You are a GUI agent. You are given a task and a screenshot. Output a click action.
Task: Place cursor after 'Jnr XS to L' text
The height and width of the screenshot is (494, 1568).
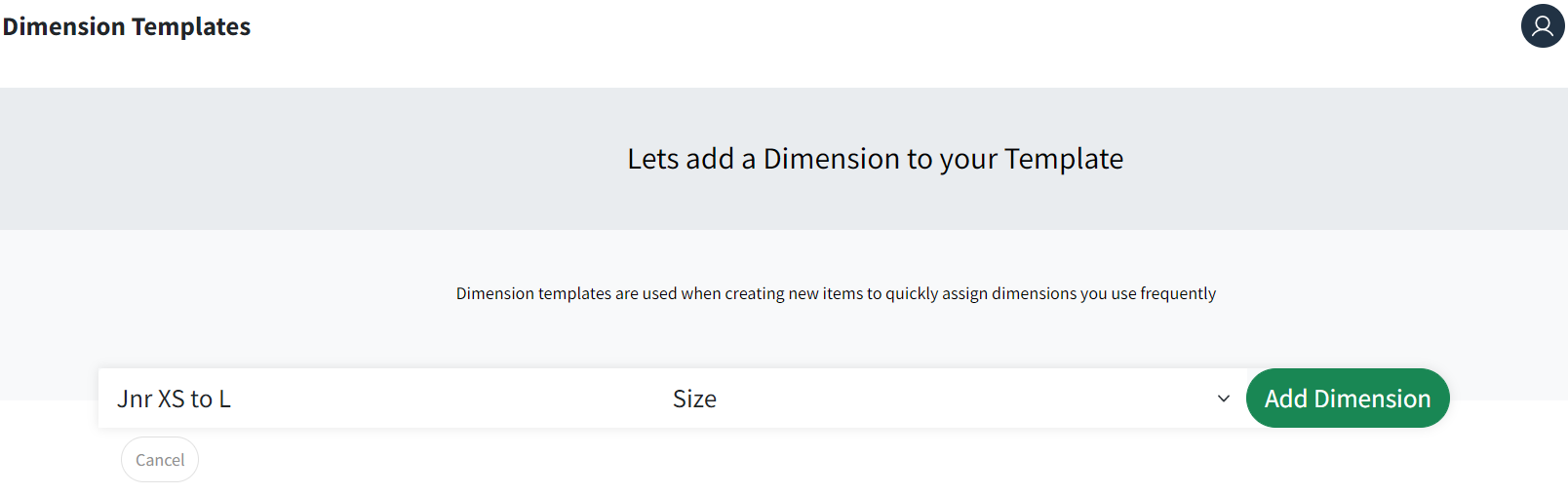232,399
